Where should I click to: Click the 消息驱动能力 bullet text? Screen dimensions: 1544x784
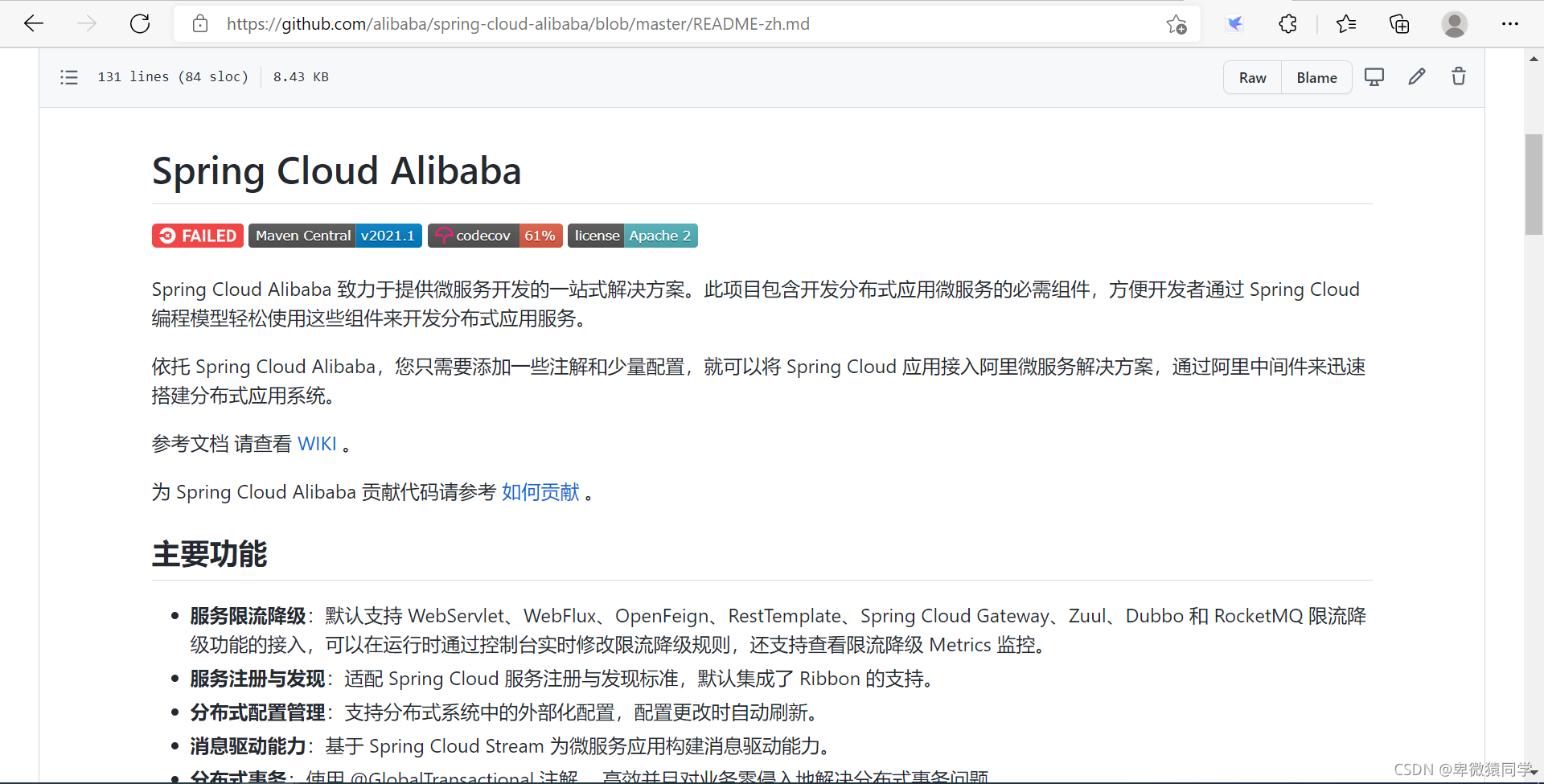[x=248, y=746]
